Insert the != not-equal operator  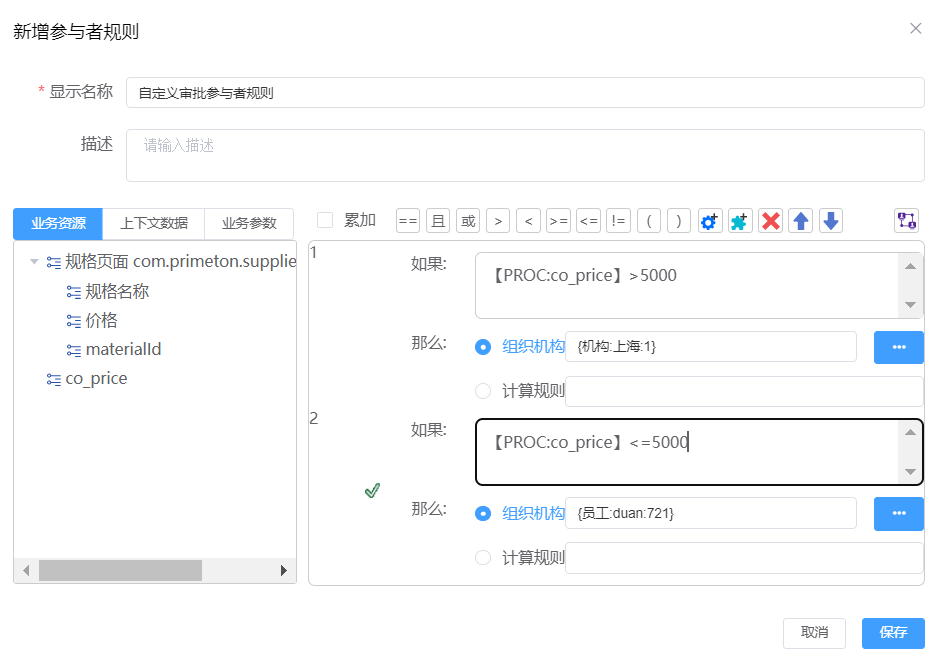pyautogui.click(x=618, y=221)
